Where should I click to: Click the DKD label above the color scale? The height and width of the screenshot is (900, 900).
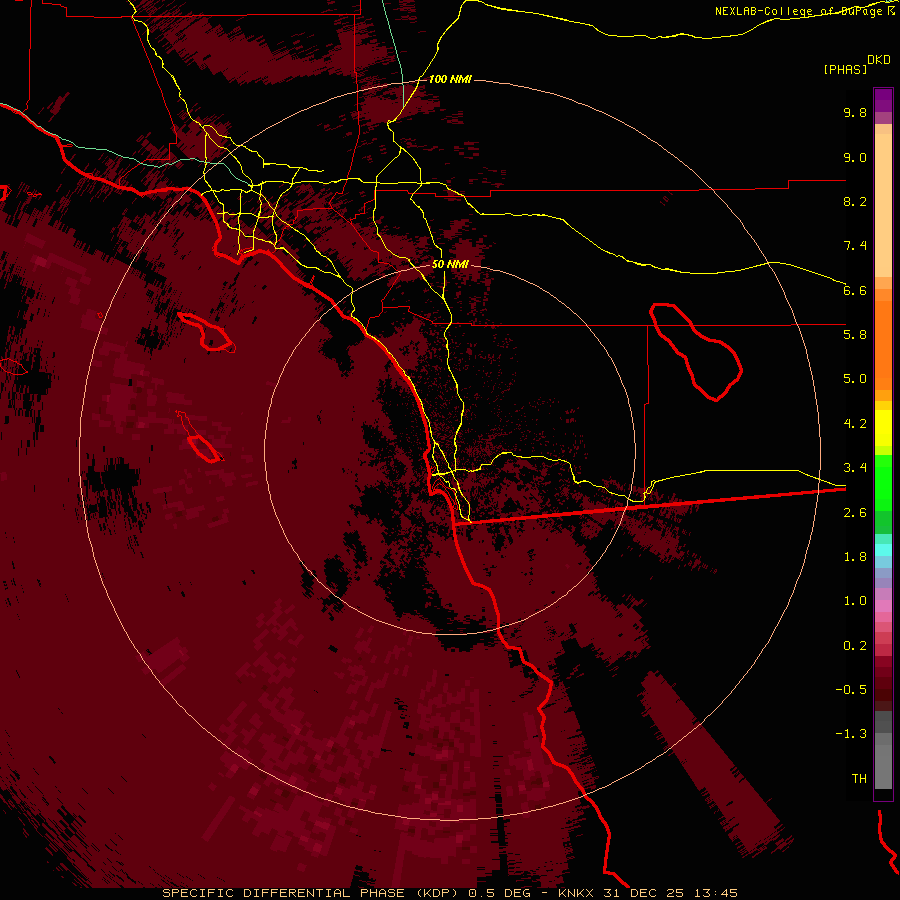pyautogui.click(x=879, y=59)
